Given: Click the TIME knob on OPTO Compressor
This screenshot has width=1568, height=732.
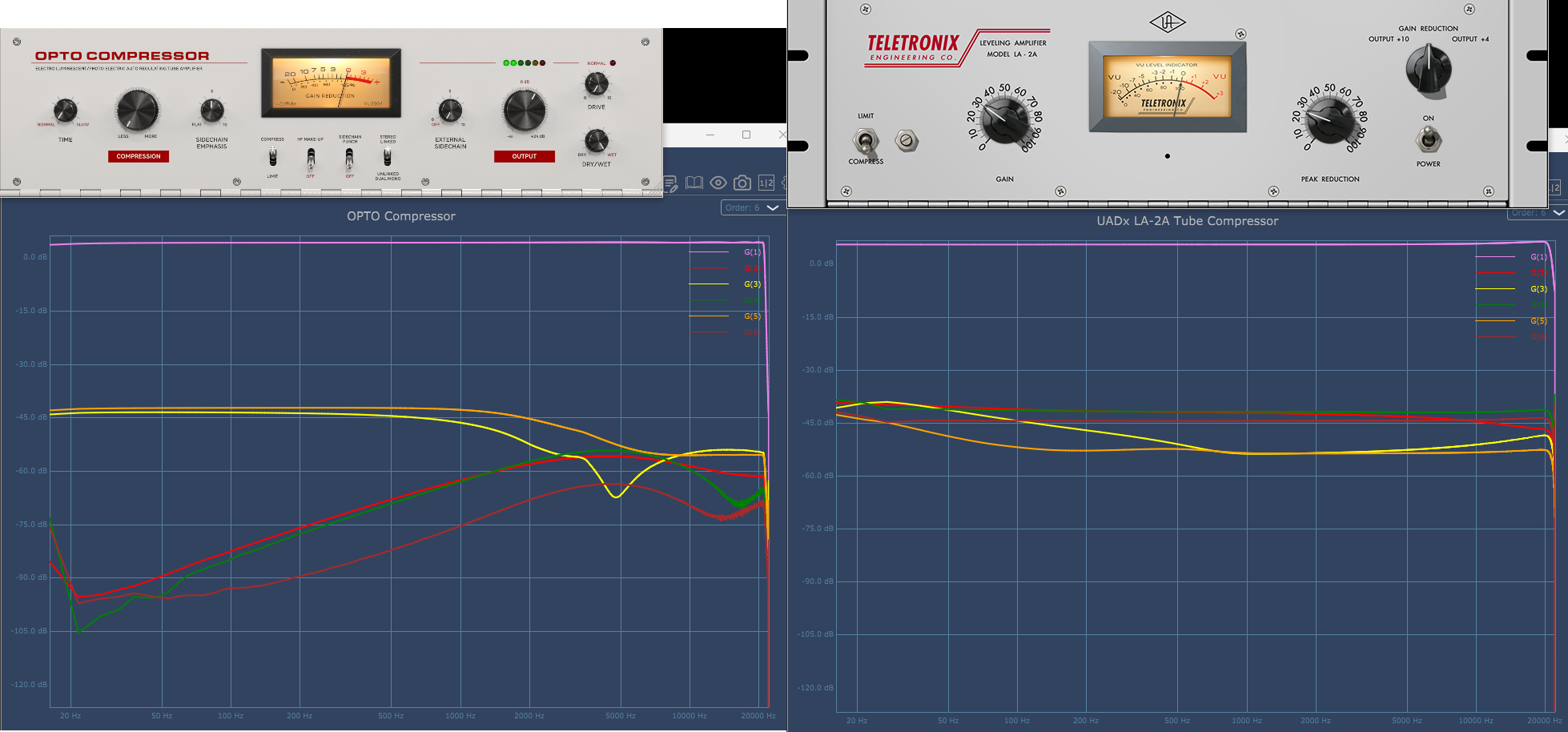Looking at the screenshot, I should pos(65,111).
